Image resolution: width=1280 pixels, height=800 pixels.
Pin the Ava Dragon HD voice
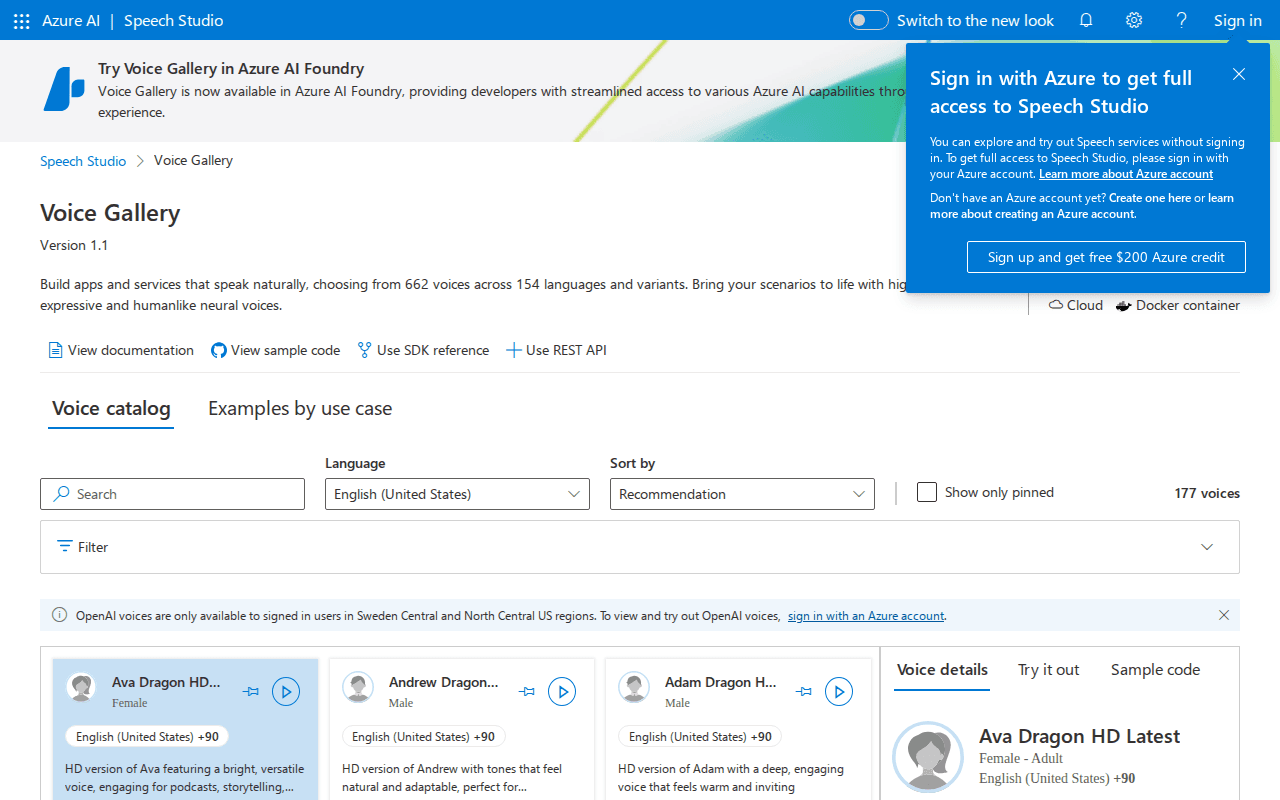251,691
